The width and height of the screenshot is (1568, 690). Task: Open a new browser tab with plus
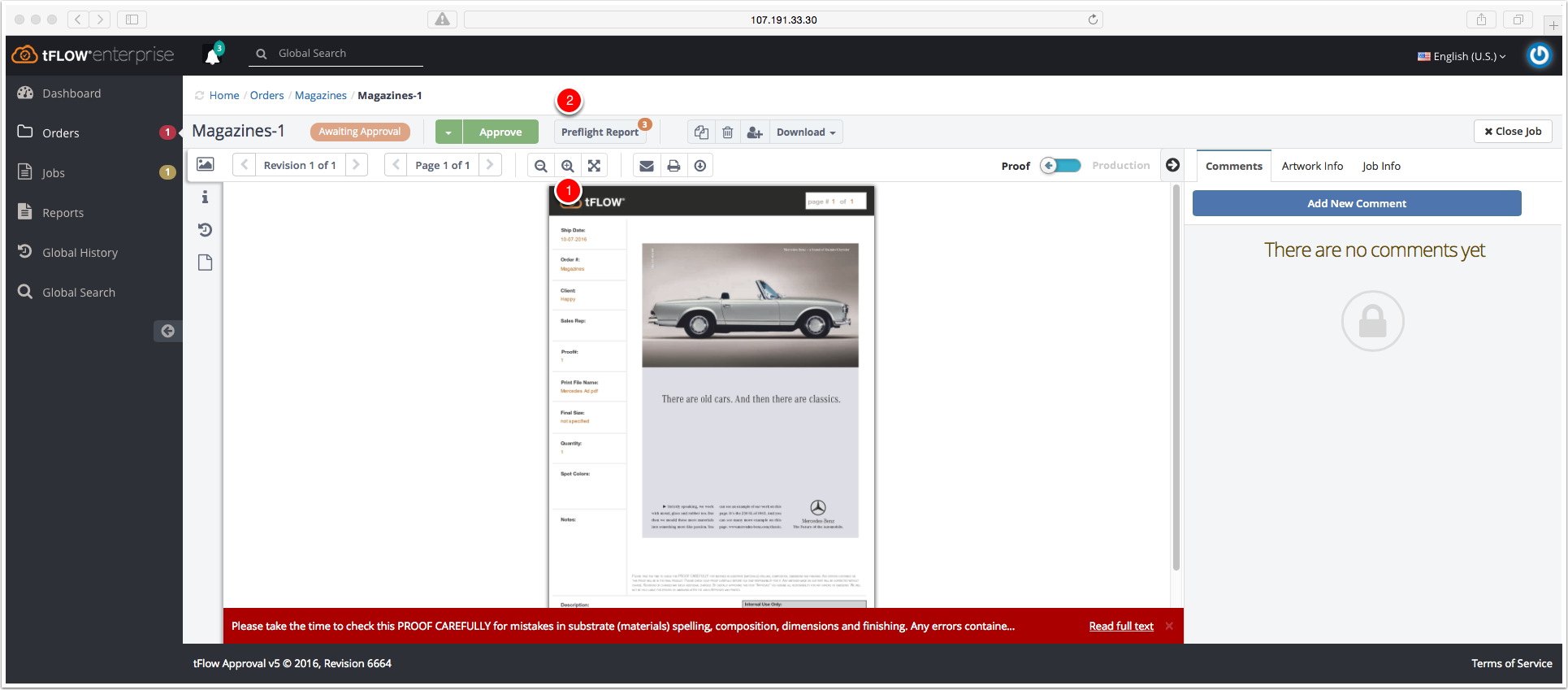pyautogui.click(x=1553, y=25)
